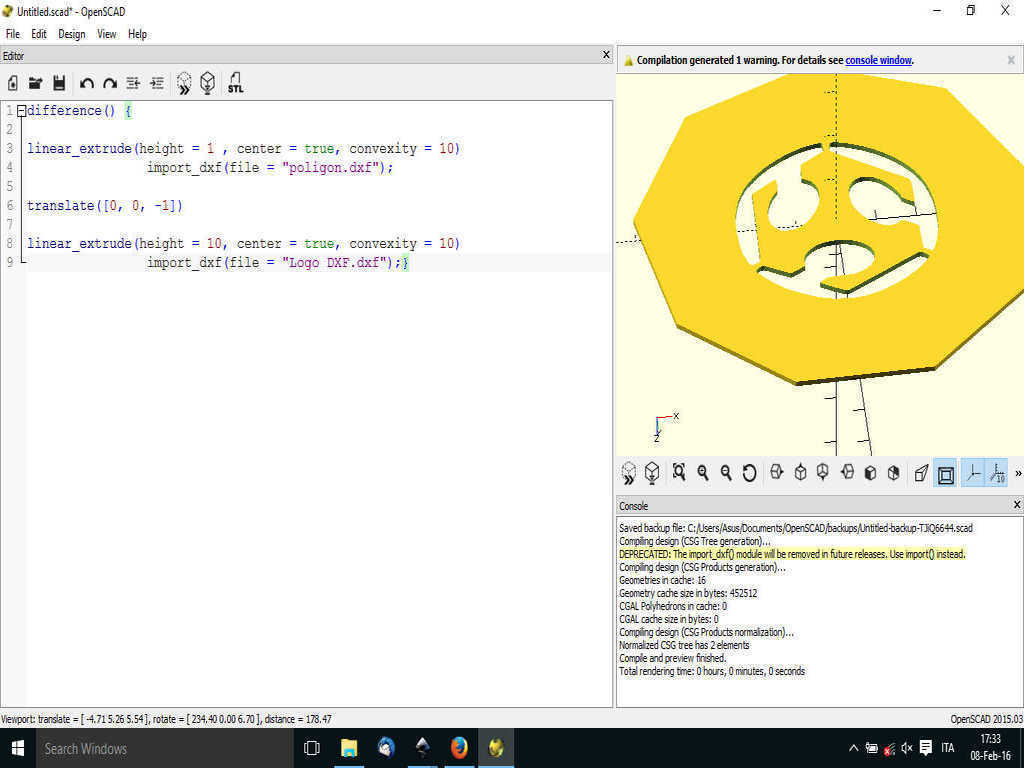The width and height of the screenshot is (1024, 768).
Task: Click the DEPRECATED warning line in console
Action: [x=792, y=554]
